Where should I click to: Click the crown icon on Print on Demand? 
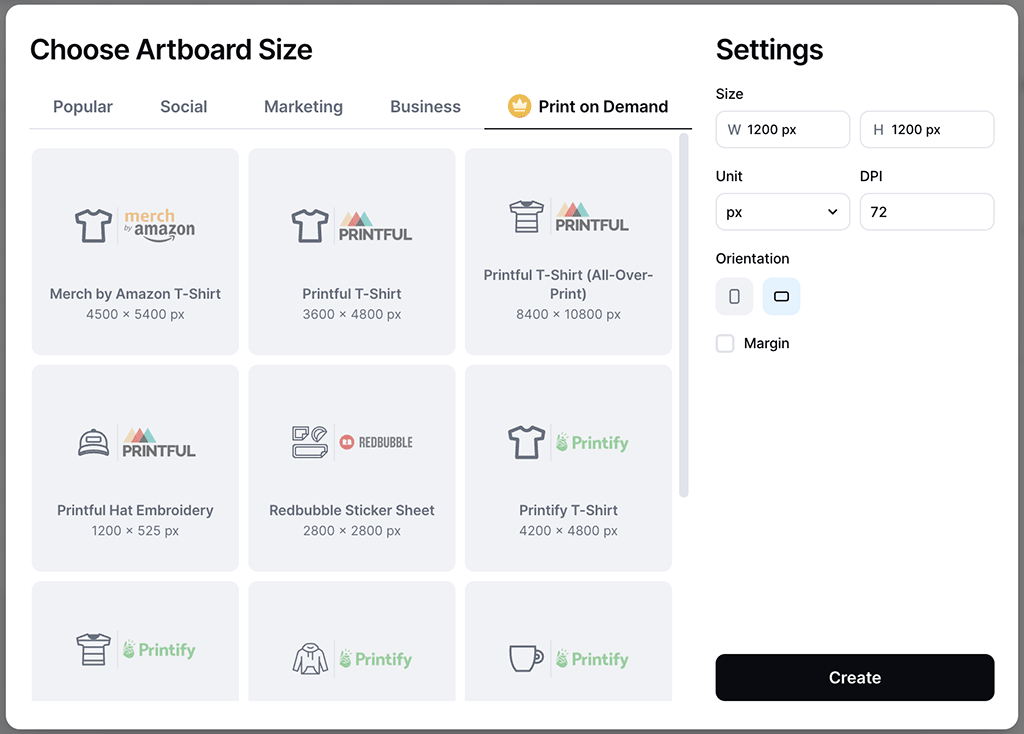pyautogui.click(x=519, y=107)
